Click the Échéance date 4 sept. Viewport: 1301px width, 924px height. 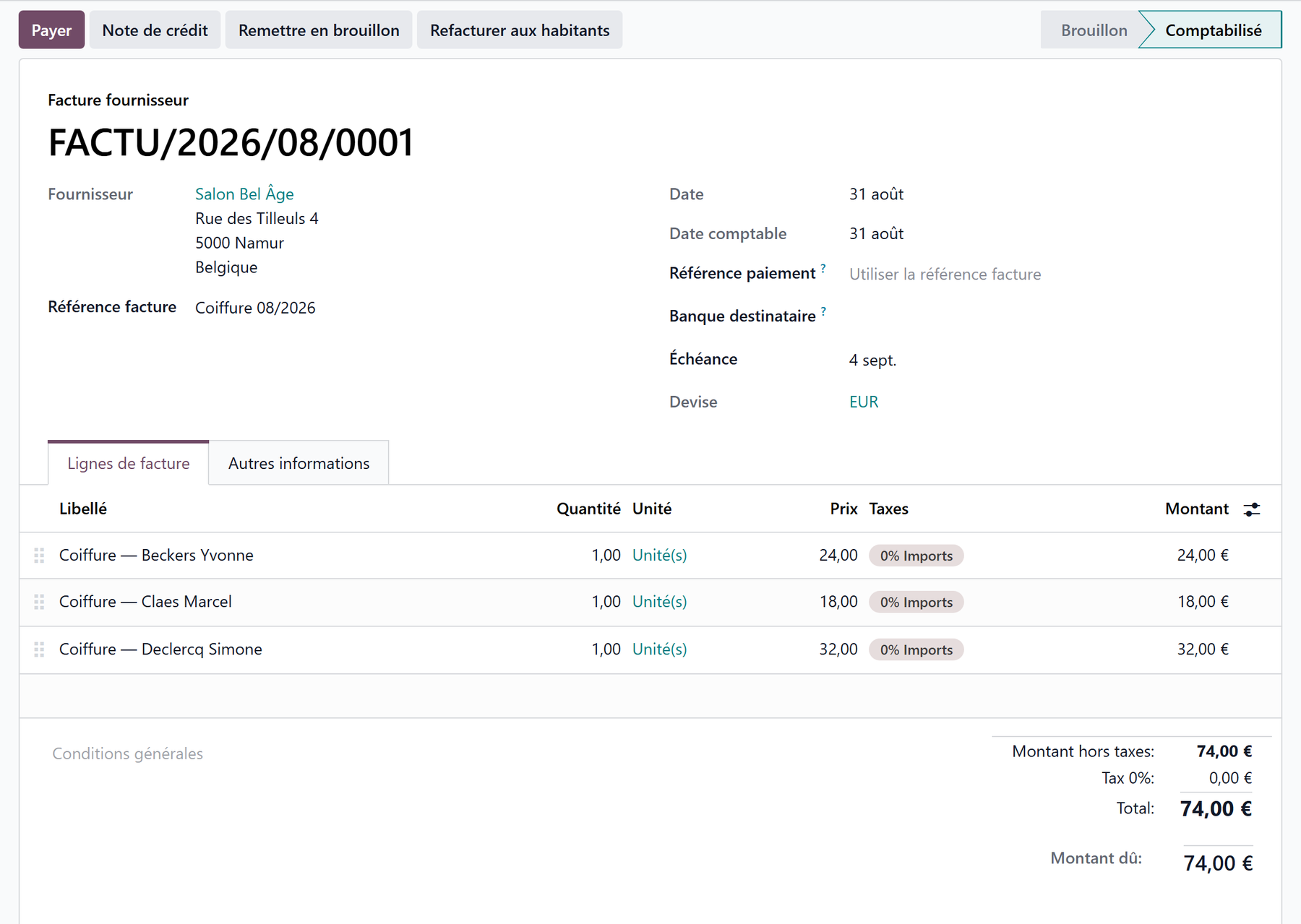coord(872,360)
